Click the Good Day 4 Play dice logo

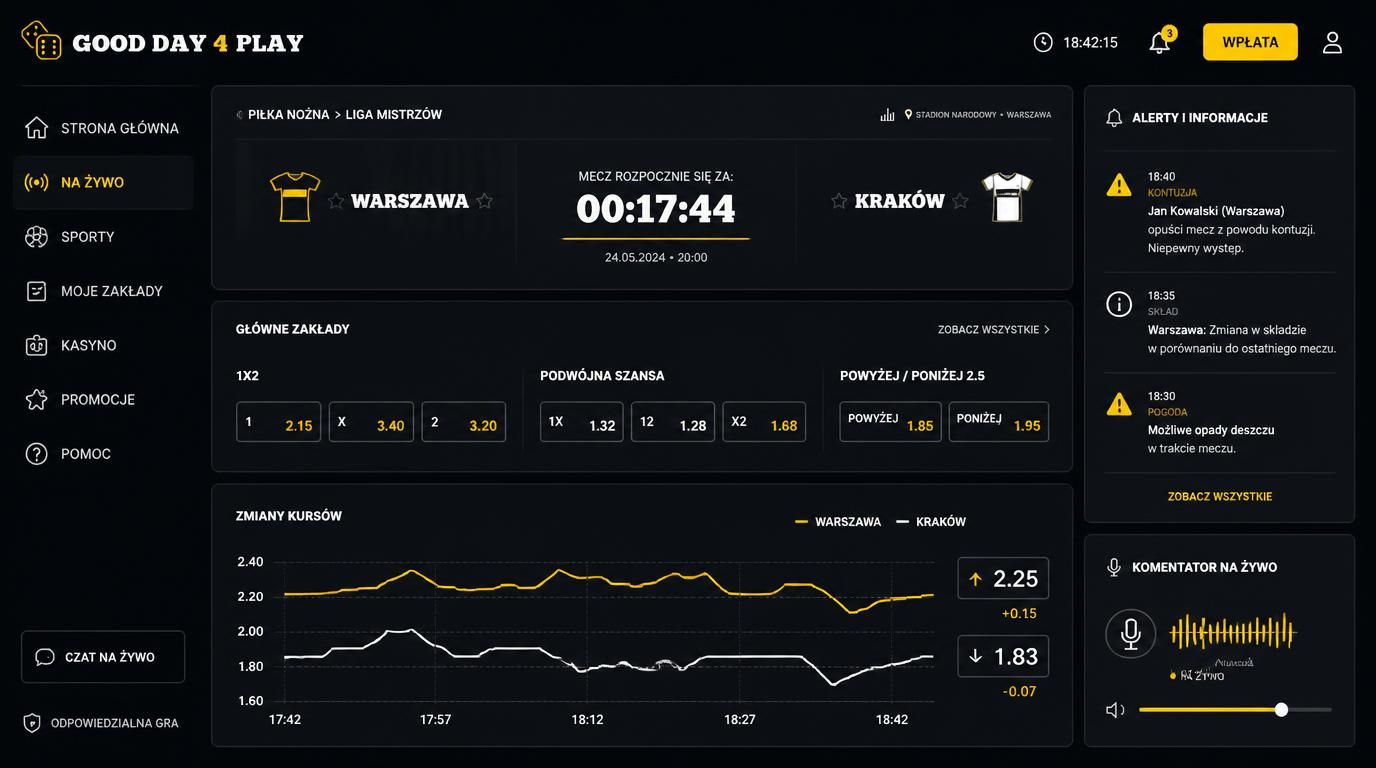coord(41,41)
